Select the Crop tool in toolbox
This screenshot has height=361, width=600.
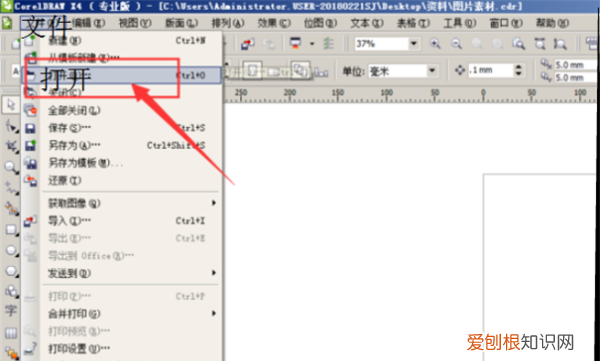[11, 146]
